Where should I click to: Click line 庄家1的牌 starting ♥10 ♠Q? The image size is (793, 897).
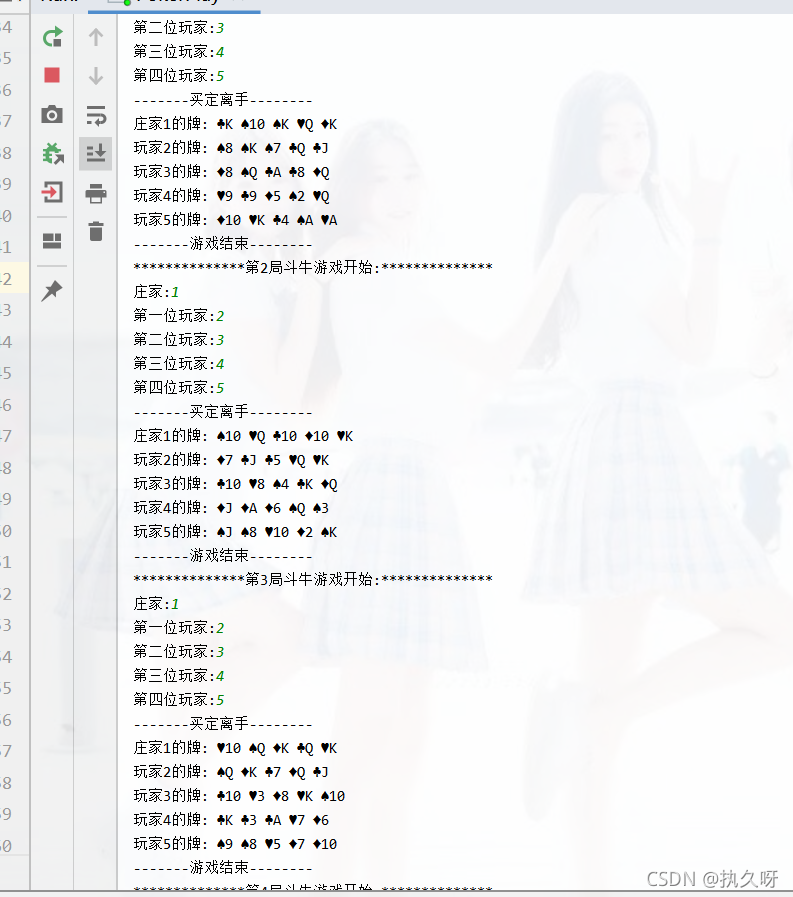pos(235,748)
